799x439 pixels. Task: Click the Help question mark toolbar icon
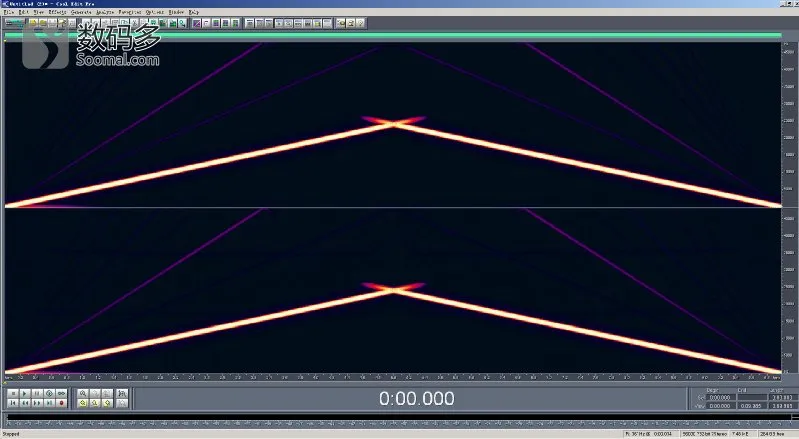360,23
